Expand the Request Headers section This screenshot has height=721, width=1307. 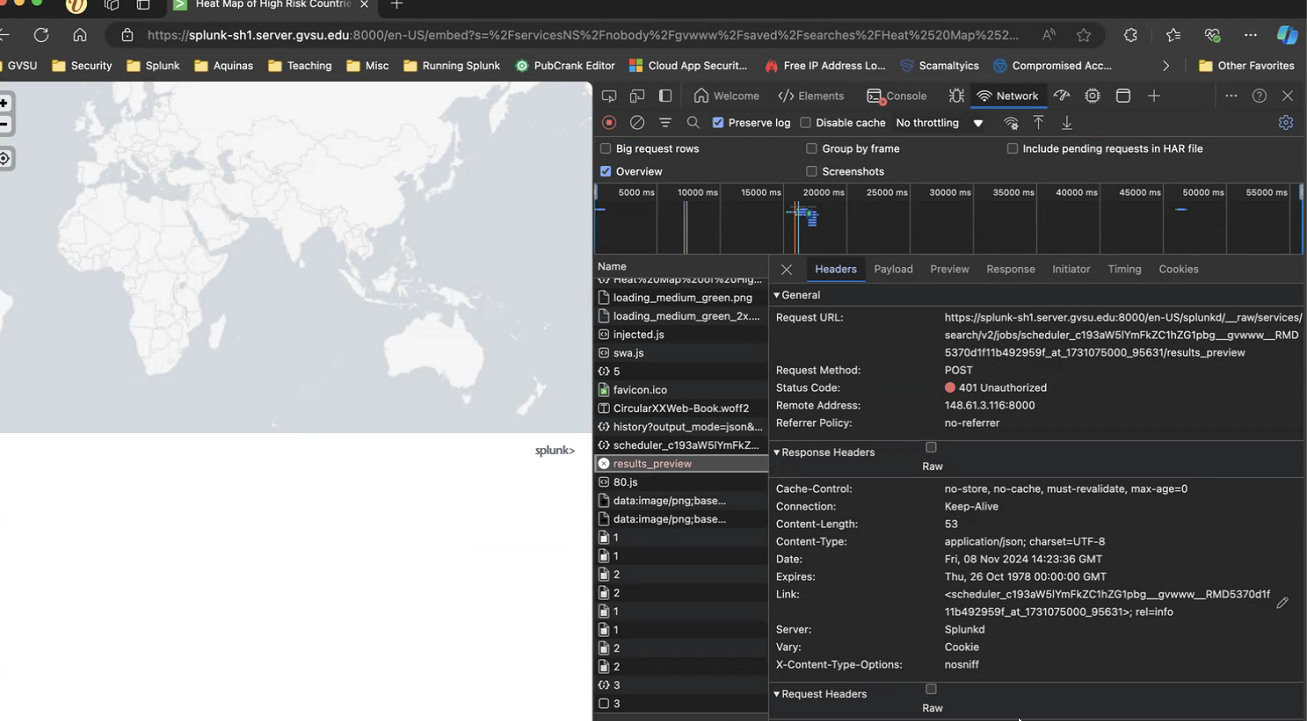[776, 693]
